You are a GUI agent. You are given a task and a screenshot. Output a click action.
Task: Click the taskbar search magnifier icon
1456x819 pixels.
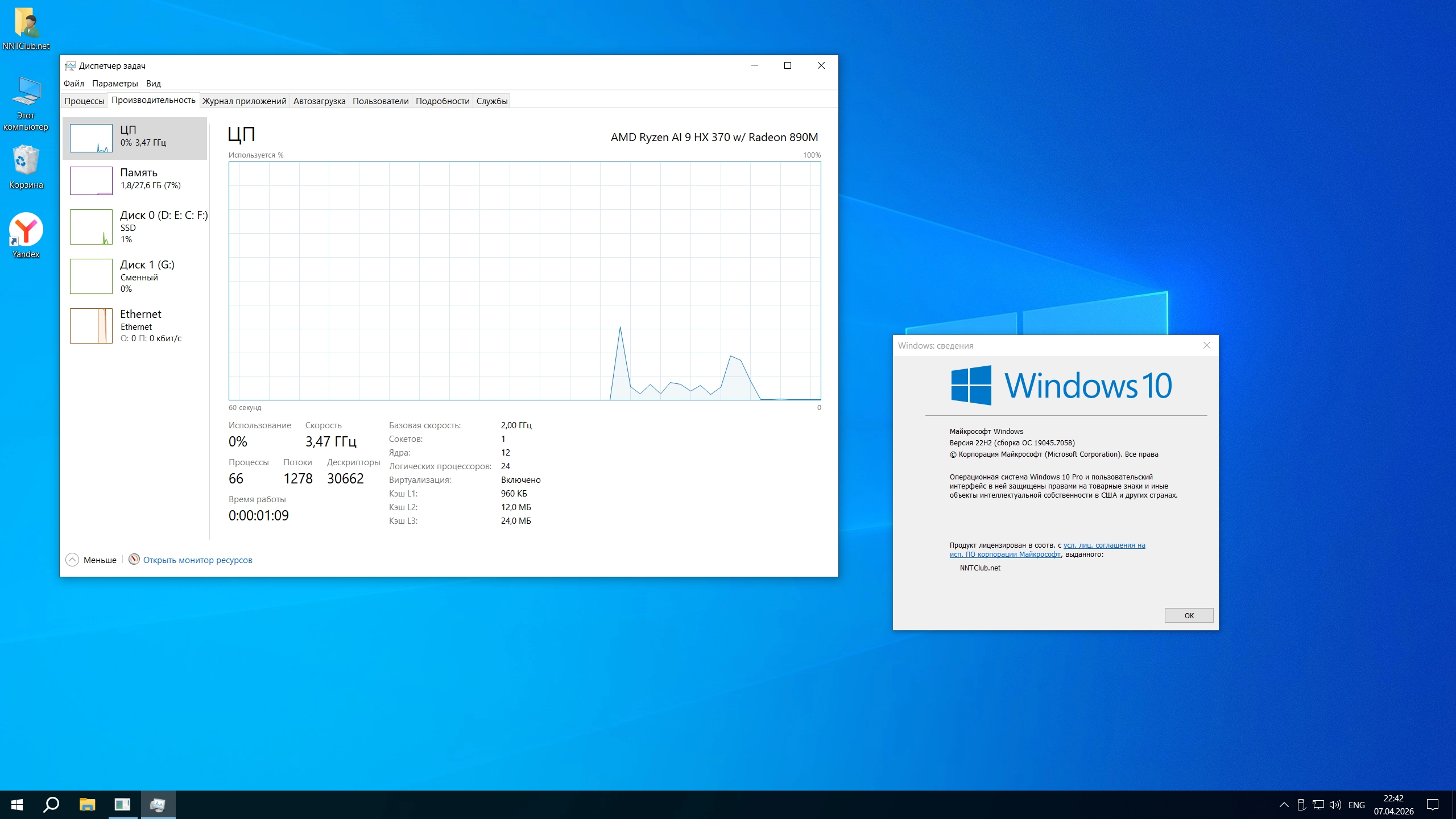51,804
